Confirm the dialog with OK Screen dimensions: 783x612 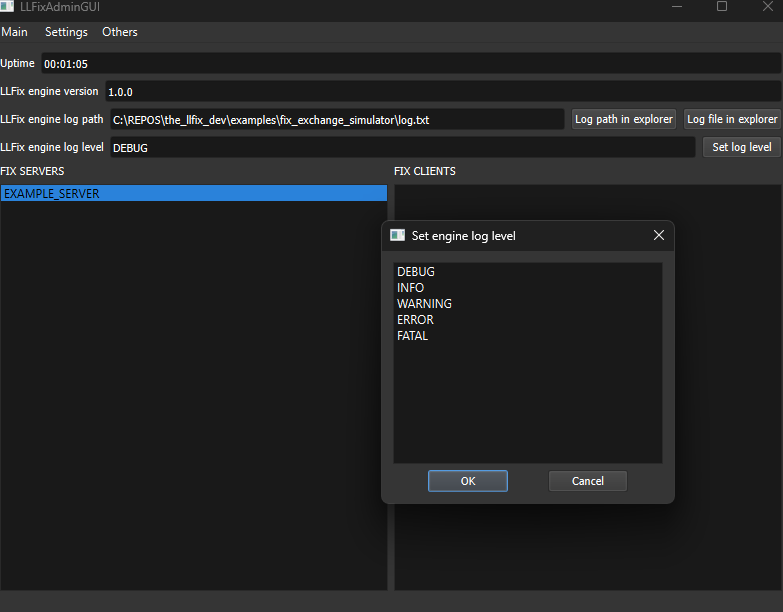click(x=467, y=481)
